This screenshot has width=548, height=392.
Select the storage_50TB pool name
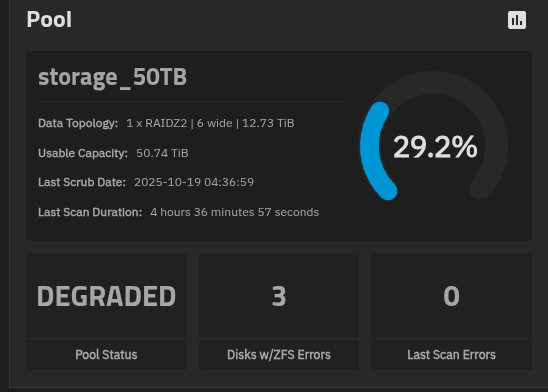[x=113, y=77]
